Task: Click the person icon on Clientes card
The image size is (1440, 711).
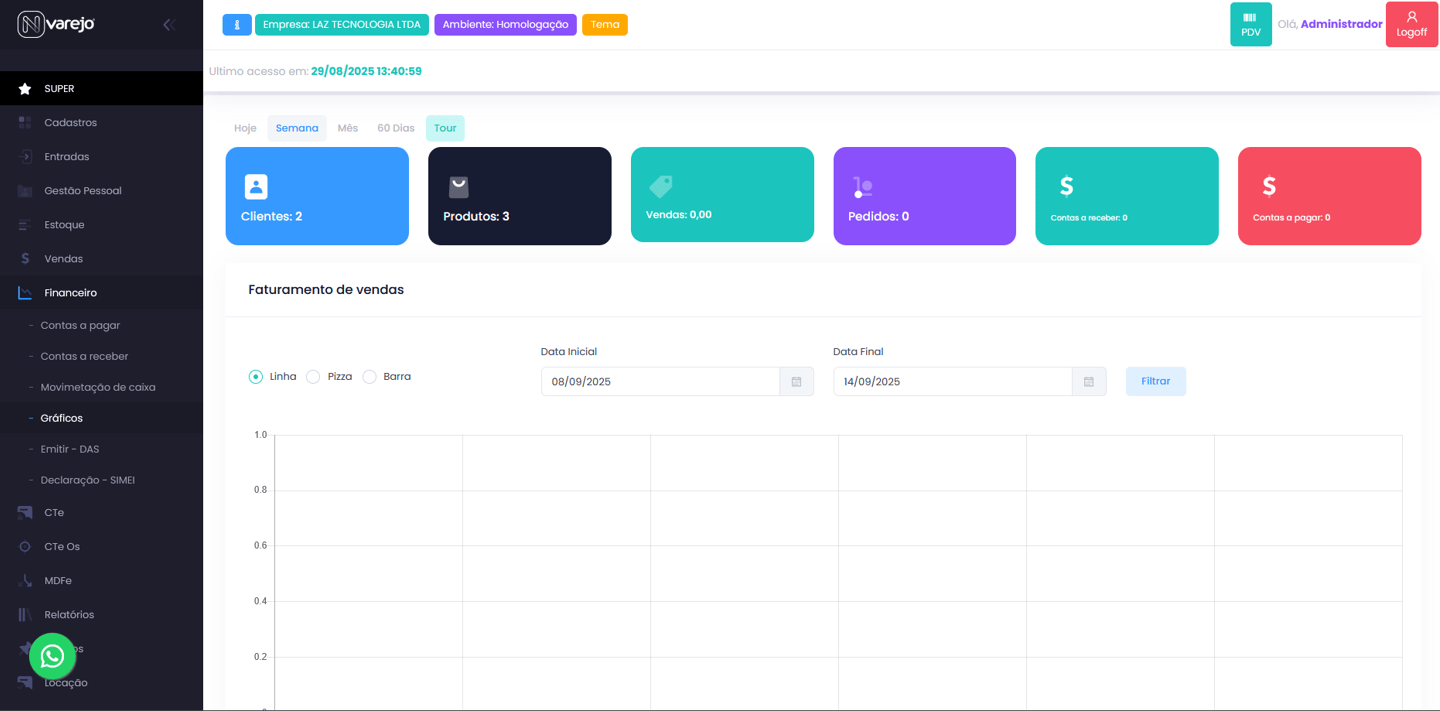Action: tap(256, 187)
